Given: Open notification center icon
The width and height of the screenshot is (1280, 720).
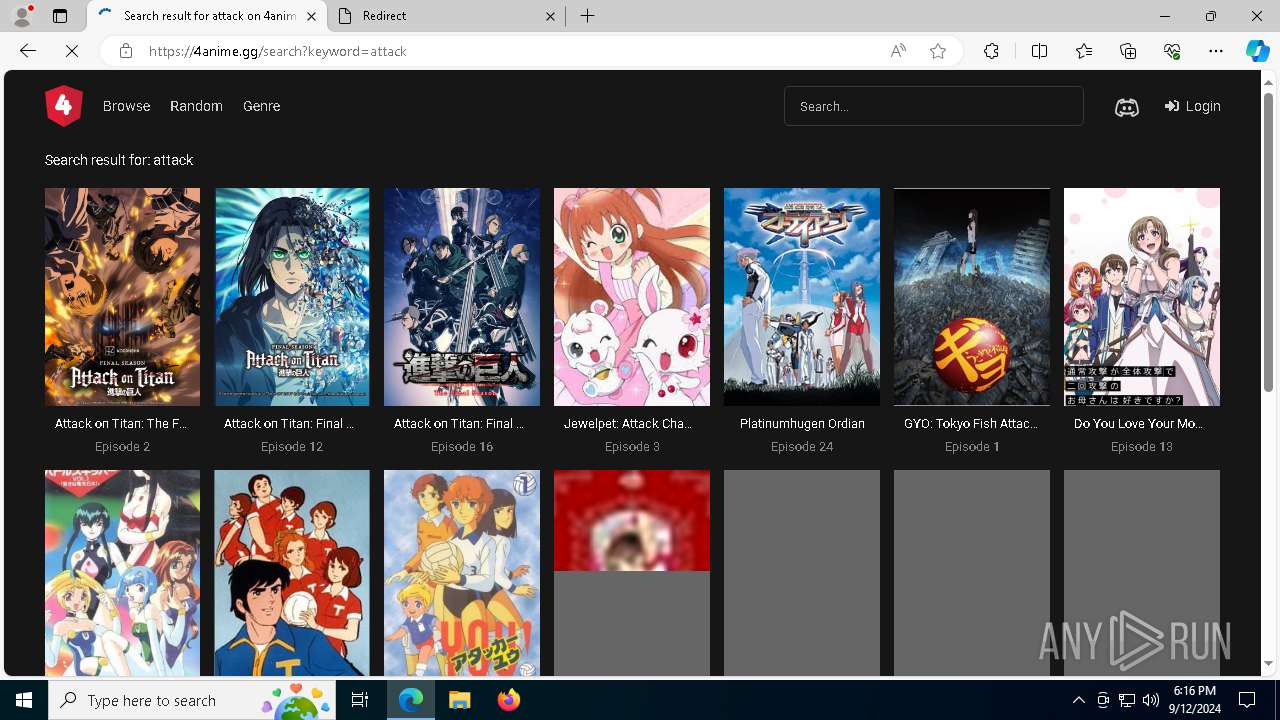Looking at the screenshot, I should (1247, 700).
